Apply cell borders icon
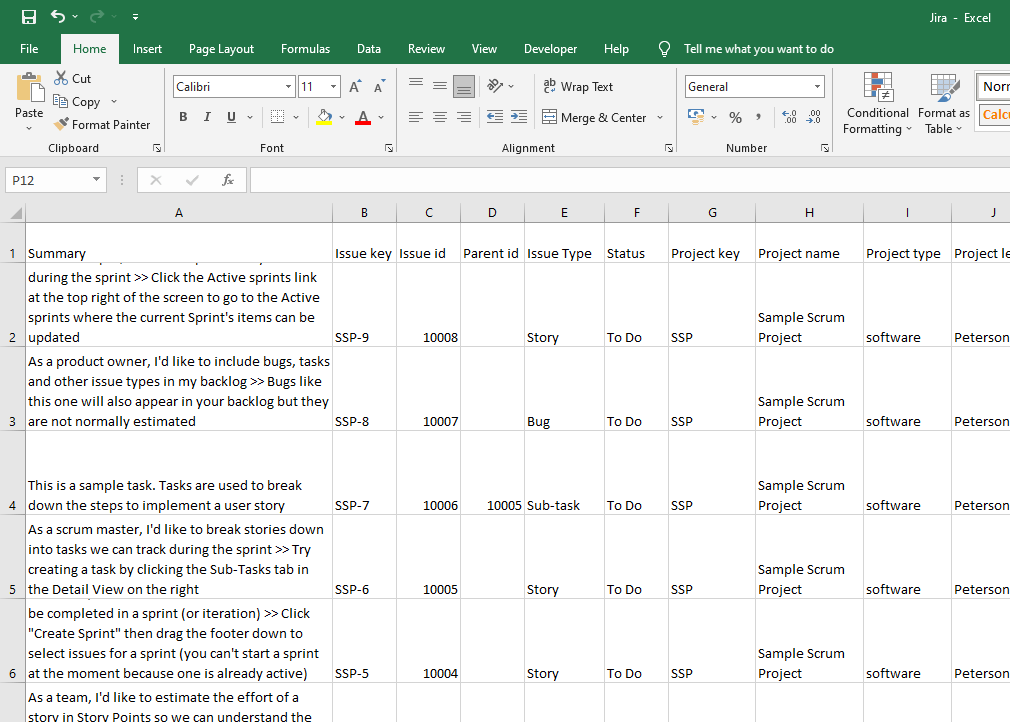Screen dimensions: 1010x722 (278, 117)
